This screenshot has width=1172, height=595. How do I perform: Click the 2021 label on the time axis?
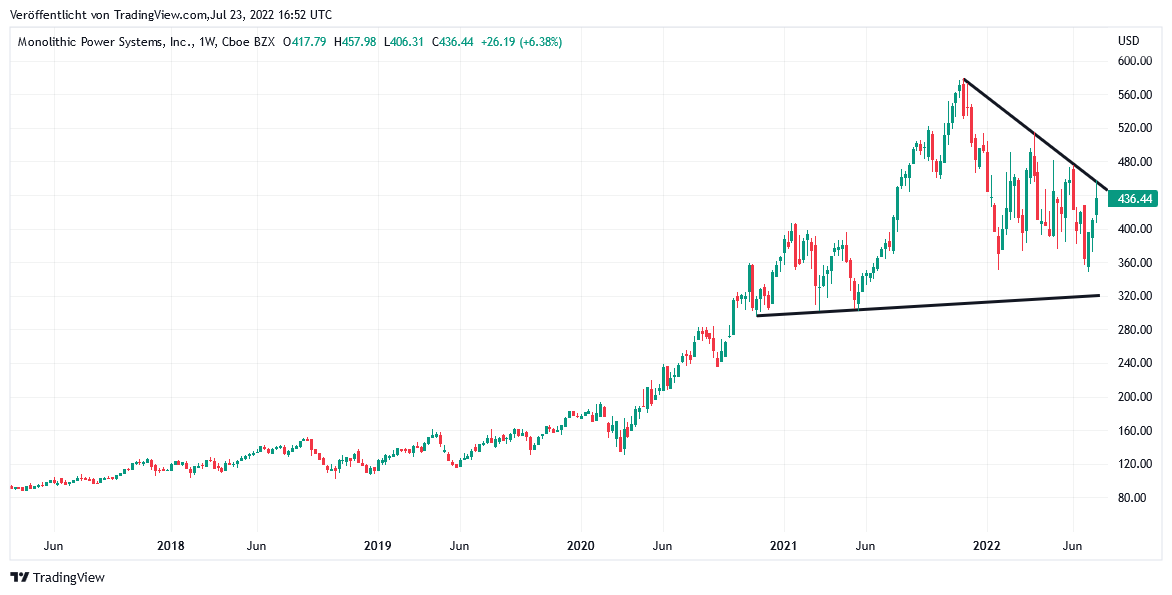[784, 546]
